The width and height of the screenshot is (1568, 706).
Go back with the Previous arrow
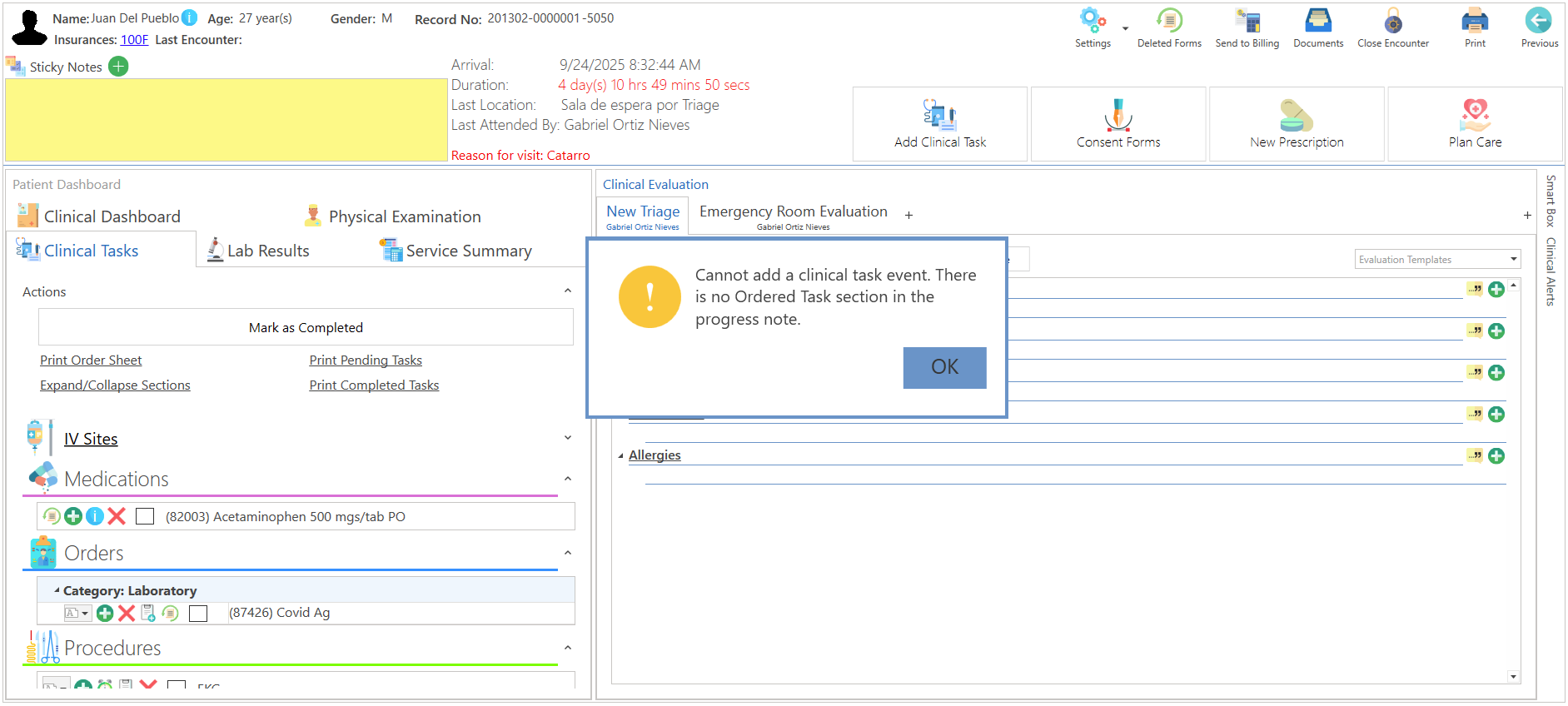[x=1538, y=20]
